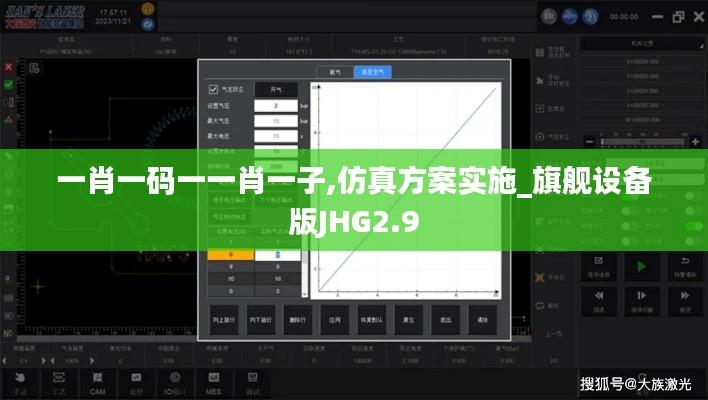Click the Z+00000.000 coordinate readout

click(642, 91)
